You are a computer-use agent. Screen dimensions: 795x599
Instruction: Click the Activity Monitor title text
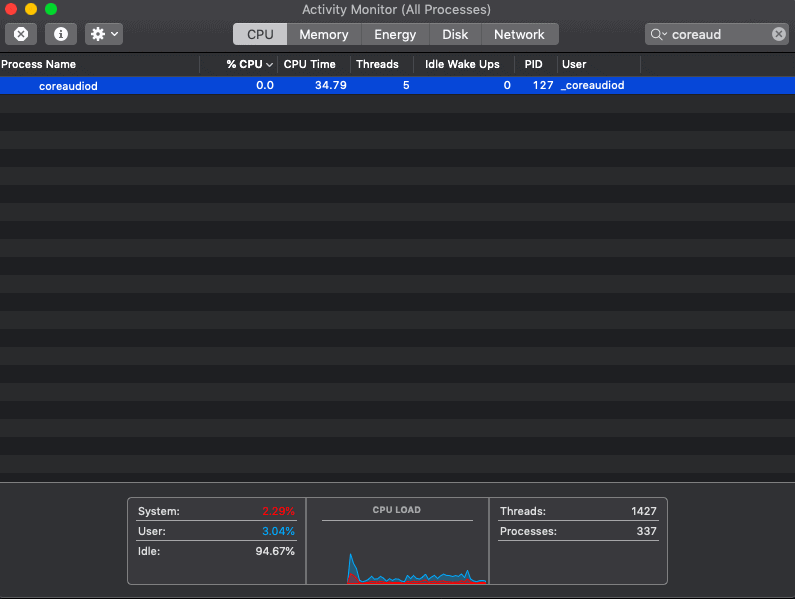coord(396,10)
